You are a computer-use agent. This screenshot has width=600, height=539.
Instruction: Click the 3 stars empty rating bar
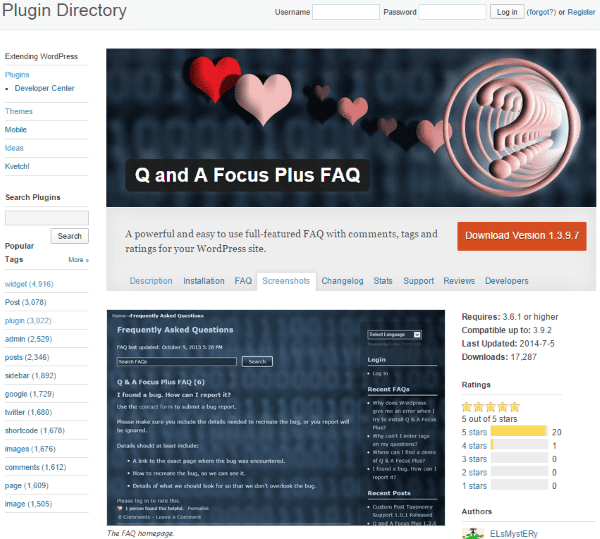tap(519, 458)
